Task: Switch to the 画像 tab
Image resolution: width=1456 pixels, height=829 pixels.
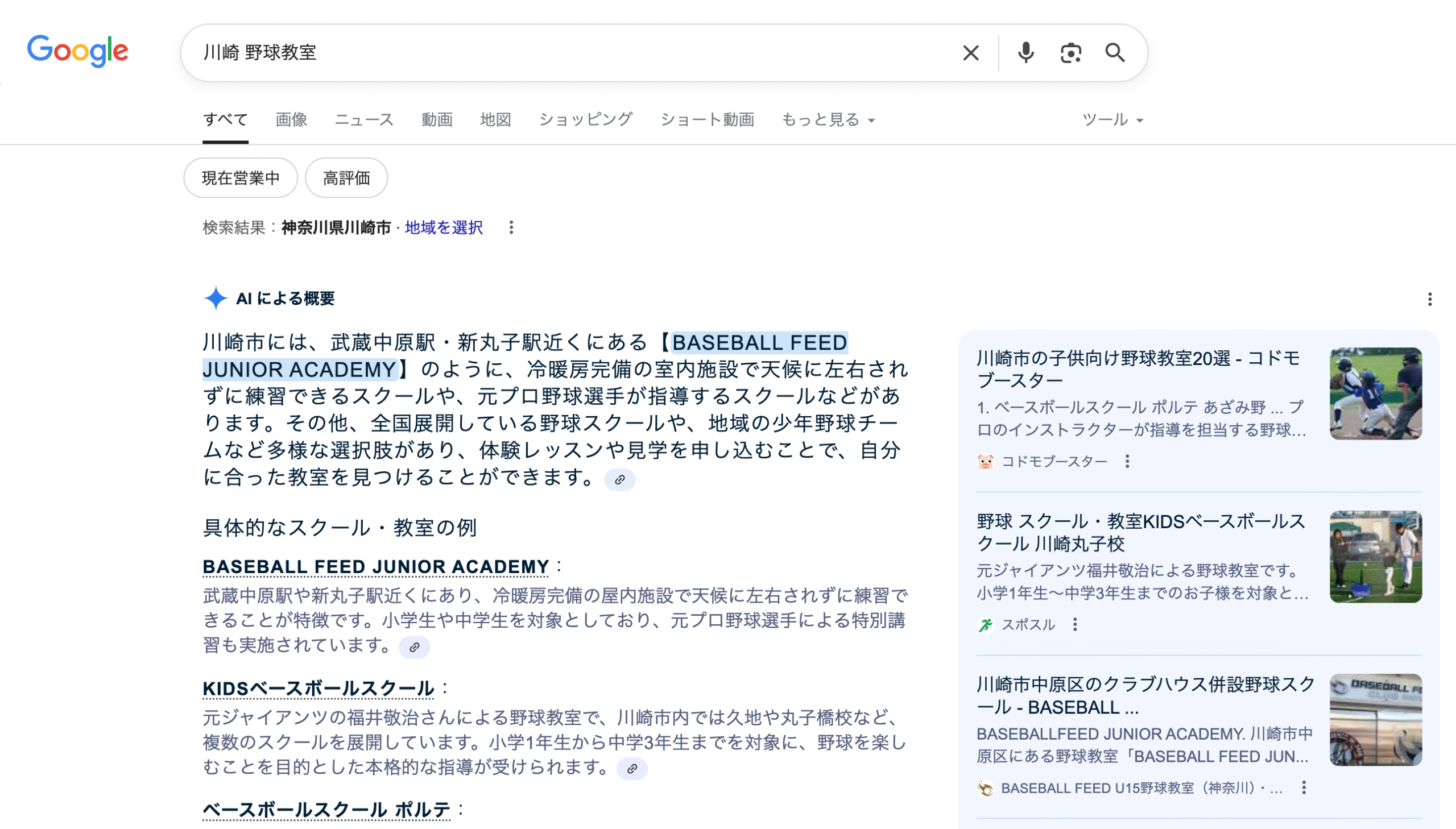Action: pyautogui.click(x=291, y=119)
